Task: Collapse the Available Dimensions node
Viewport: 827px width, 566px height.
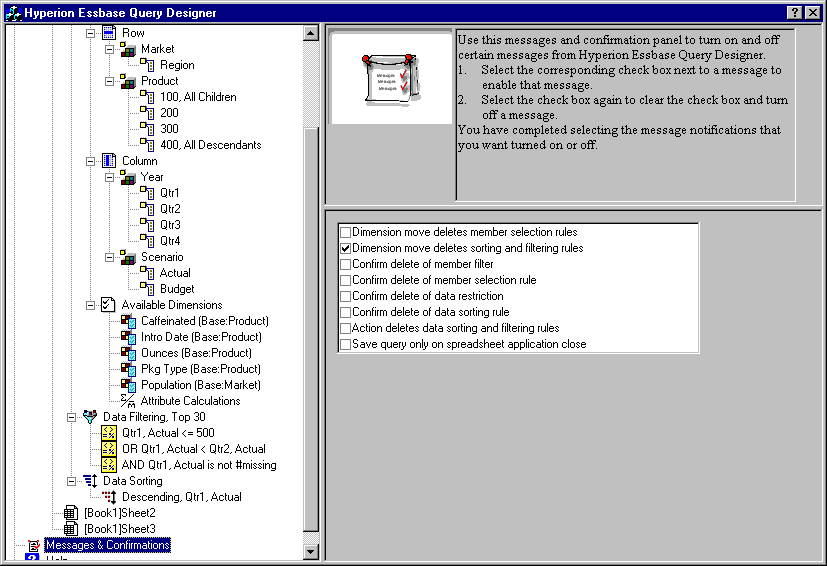Action: [91, 305]
